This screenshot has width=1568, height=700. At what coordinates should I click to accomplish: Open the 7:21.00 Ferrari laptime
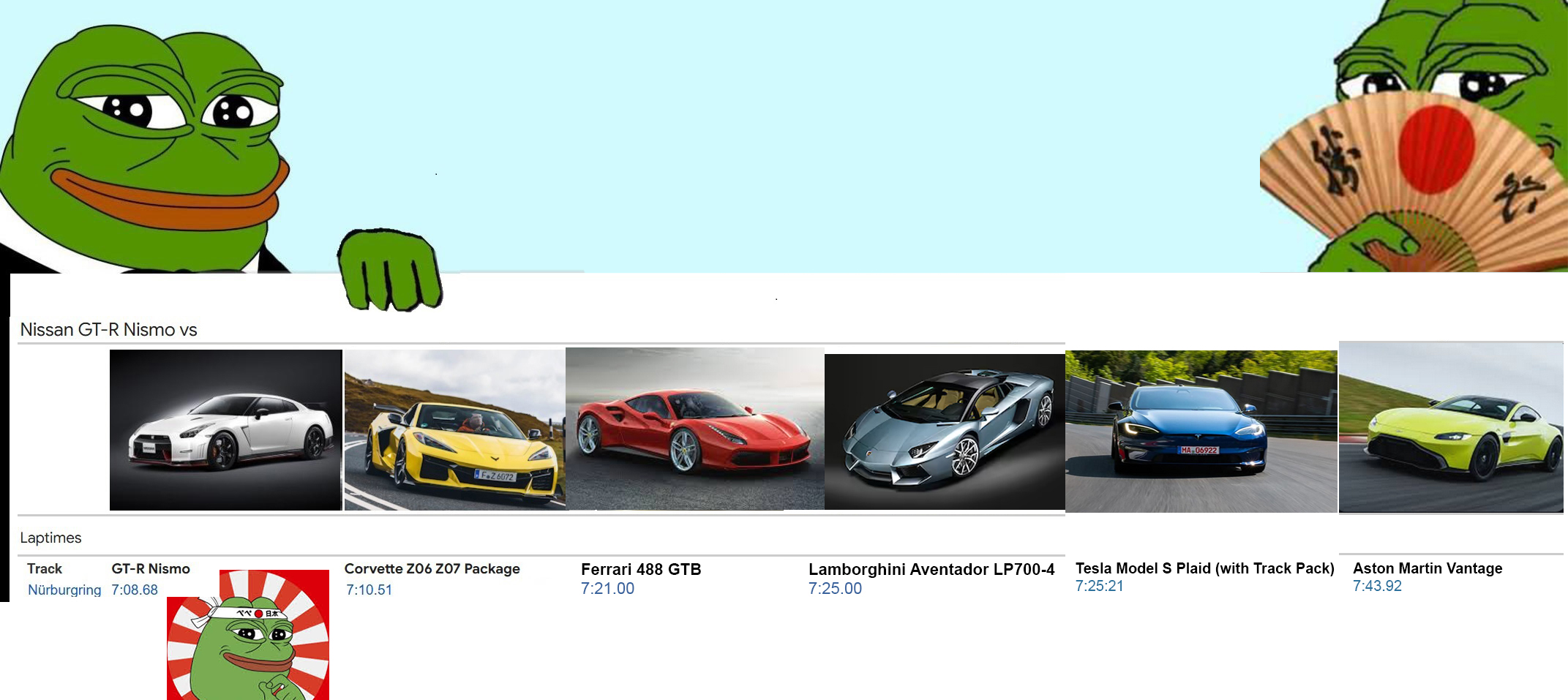click(607, 588)
